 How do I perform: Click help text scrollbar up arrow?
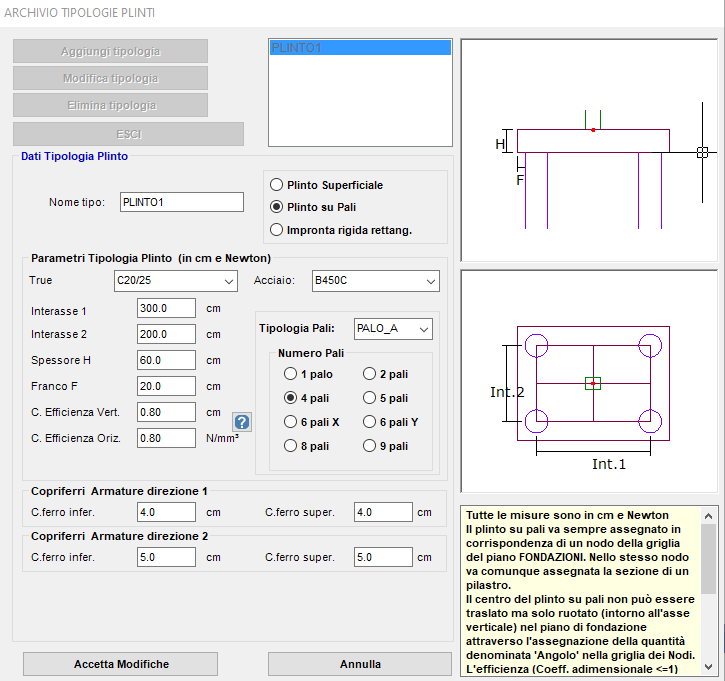pyautogui.click(x=708, y=515)
